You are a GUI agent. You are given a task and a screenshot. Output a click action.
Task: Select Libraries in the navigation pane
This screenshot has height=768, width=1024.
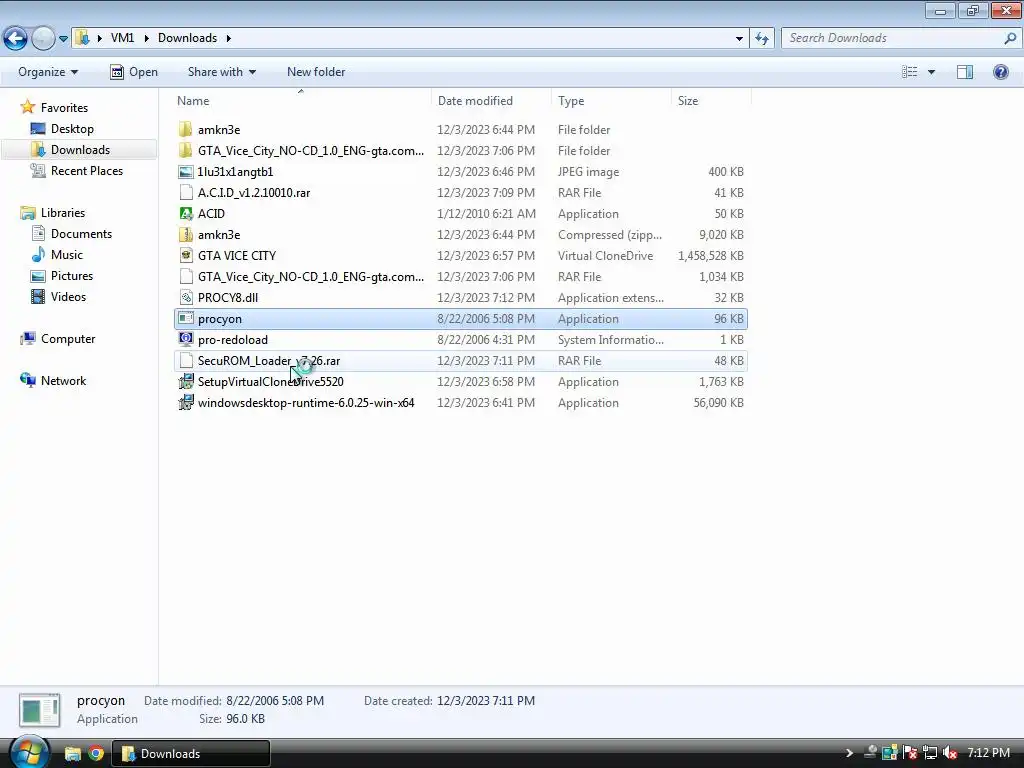point(63,213)
